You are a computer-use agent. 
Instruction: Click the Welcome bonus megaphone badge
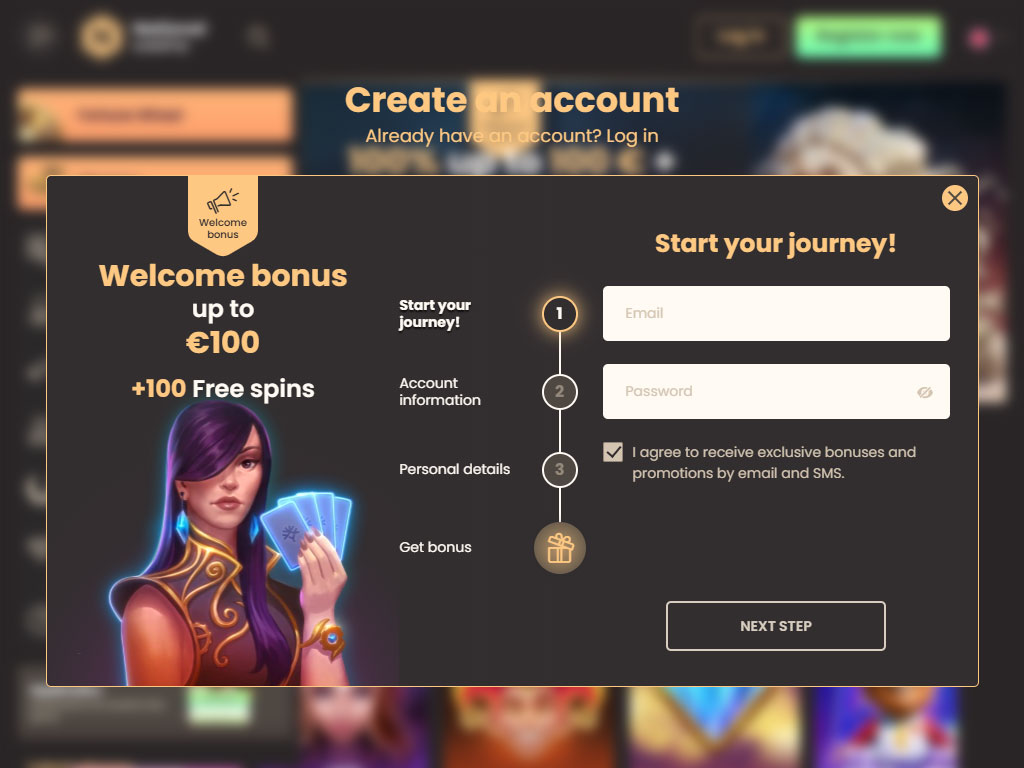coord(223,215)
